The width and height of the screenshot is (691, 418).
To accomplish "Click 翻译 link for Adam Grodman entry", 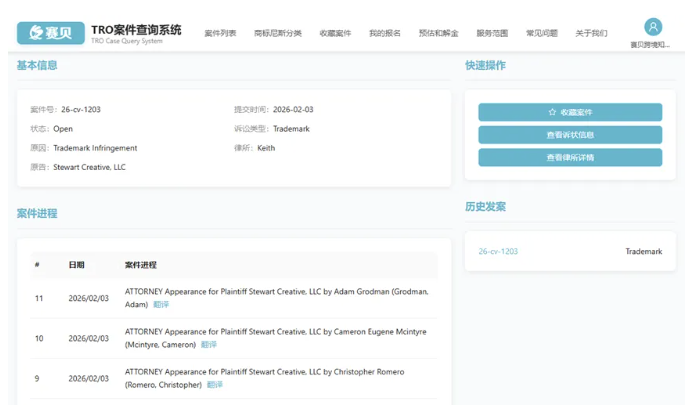I will [x=161, y=305].
